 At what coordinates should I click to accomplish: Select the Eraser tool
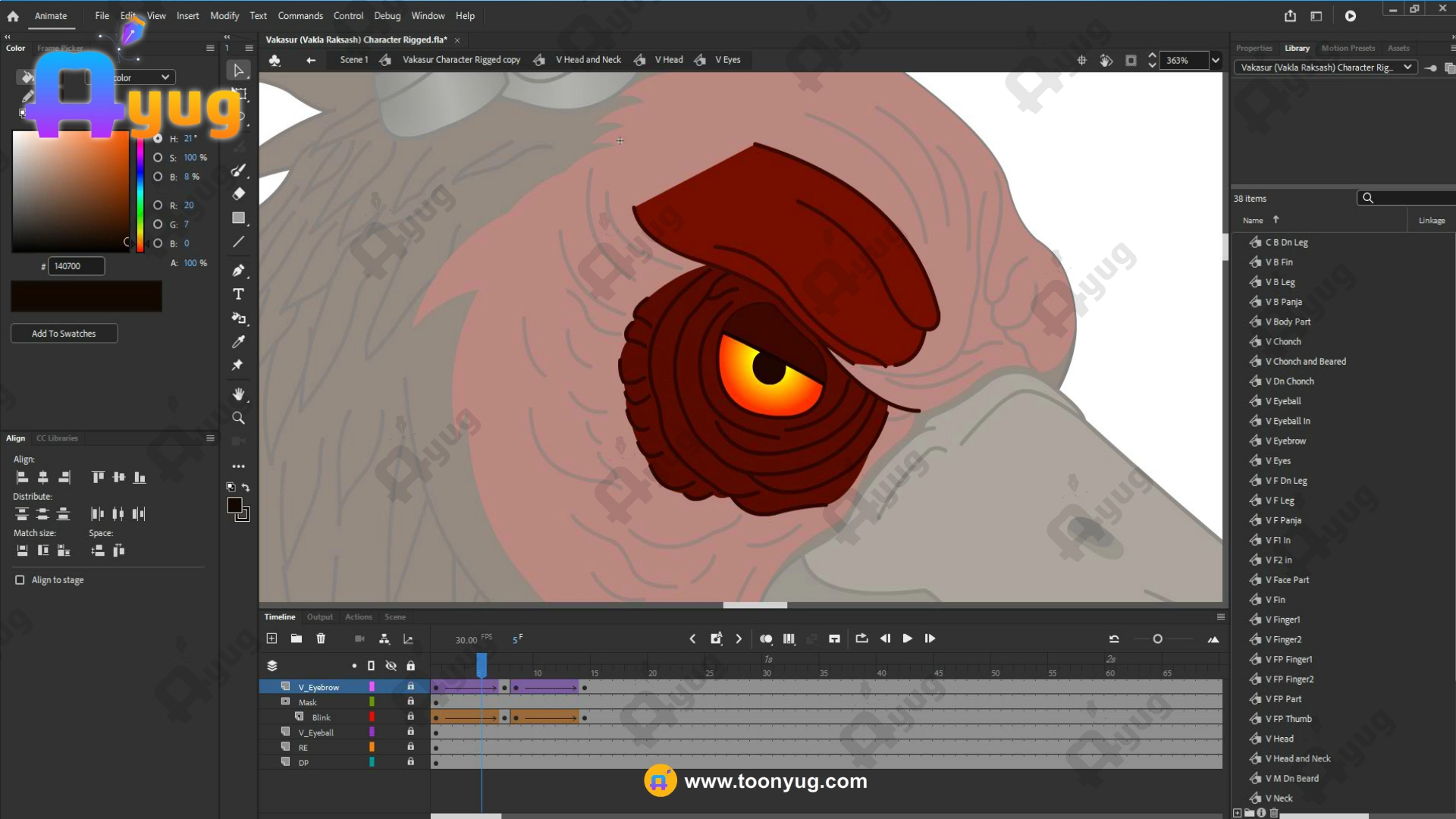pyautogui.click(x=238, y=194)
